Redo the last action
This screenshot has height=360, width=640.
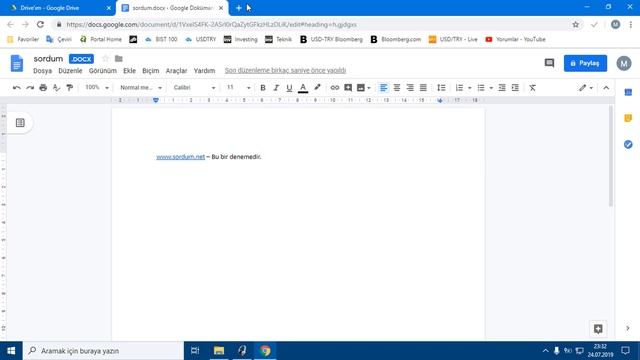(x=30, y=88)
